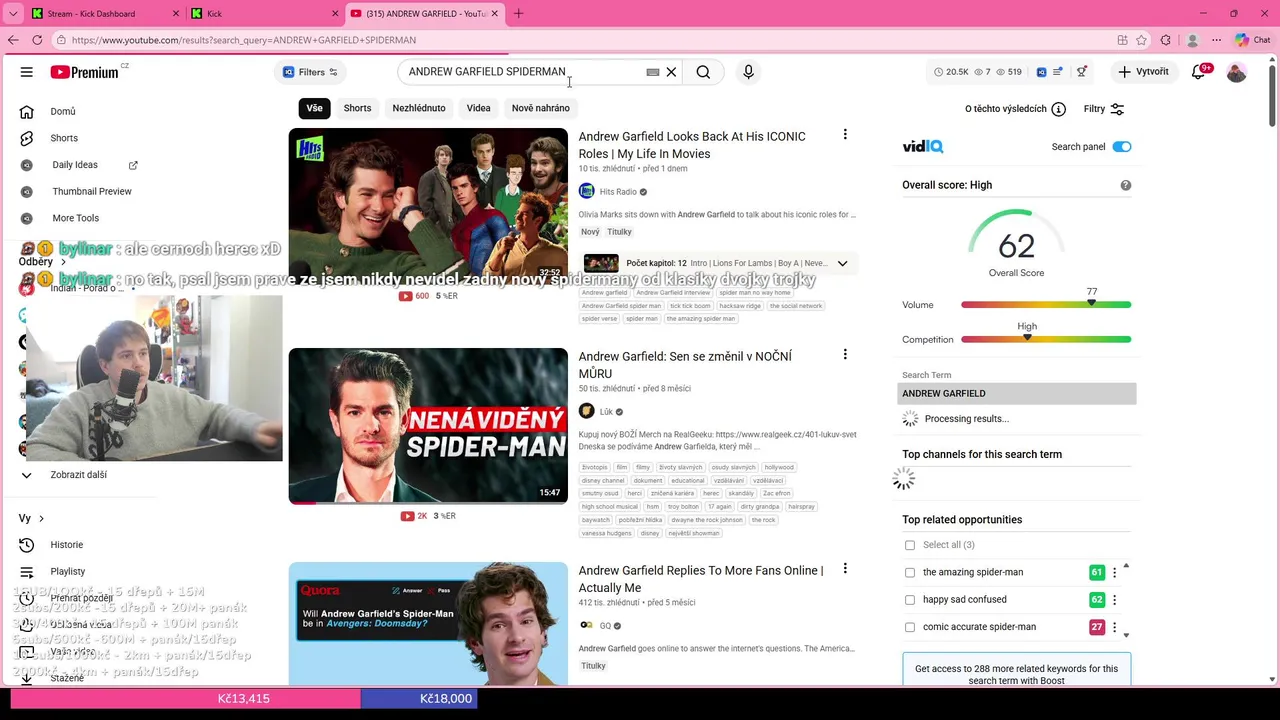Image resolution: width=1280 pixels, height=720 pixels.
Task: Open the browser tab search dropdown
Action: click(13, 14)
